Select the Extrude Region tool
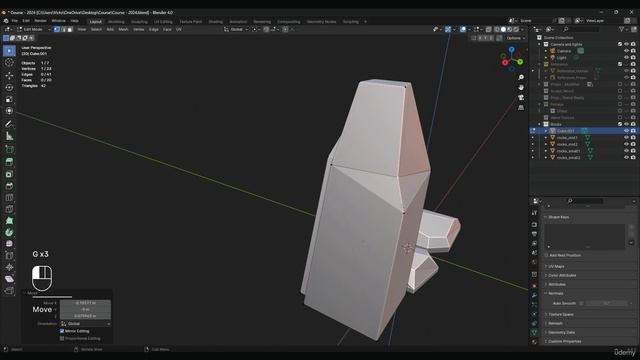Screen dimensions: 640x360 coord(9,162)
